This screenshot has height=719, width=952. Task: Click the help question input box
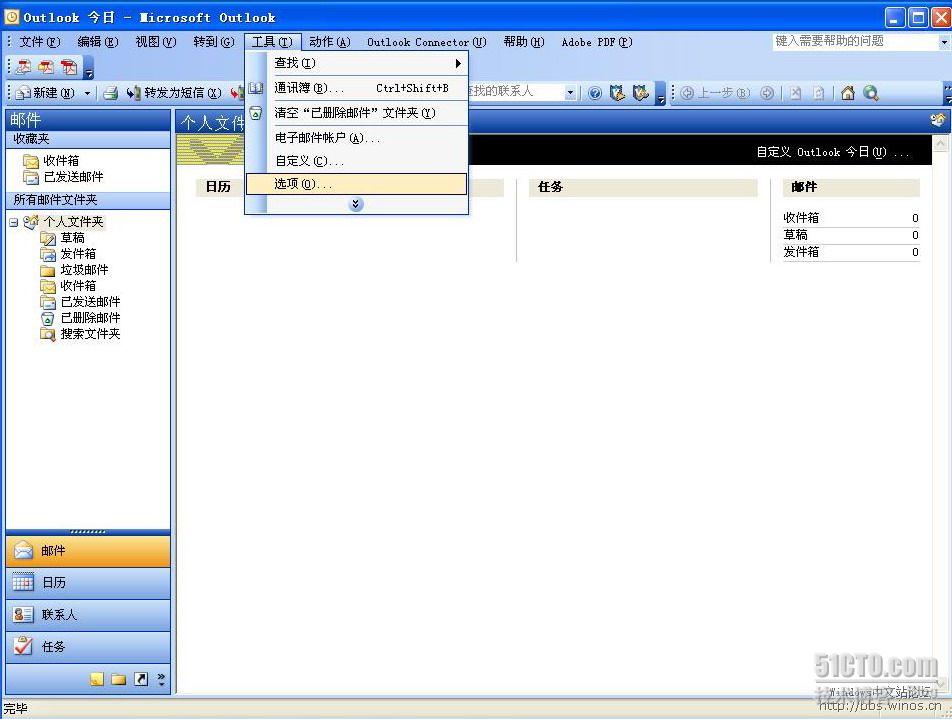point(855,41)
